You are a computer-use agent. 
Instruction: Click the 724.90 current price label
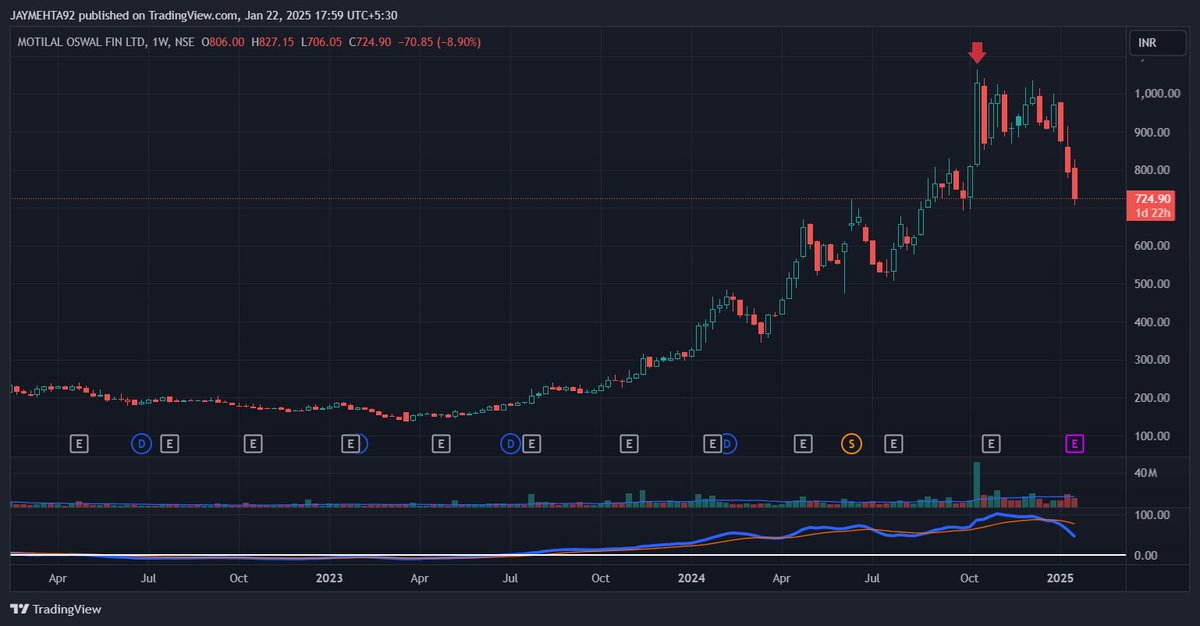click(1152, 199)
